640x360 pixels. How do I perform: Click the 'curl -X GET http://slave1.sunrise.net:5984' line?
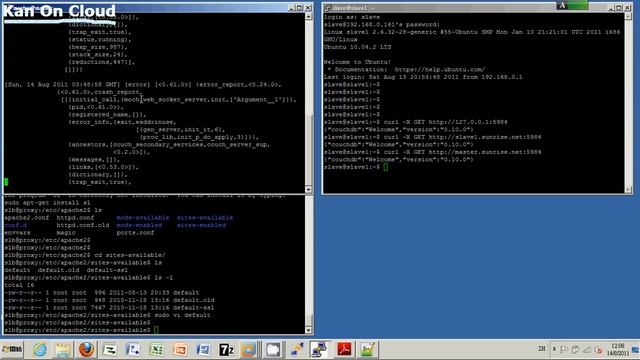point(432,137)
